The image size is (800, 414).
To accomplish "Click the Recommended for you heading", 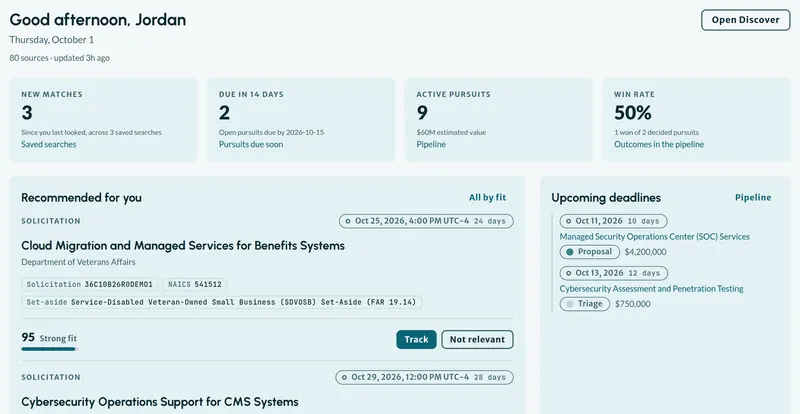I will click(81, 198).
